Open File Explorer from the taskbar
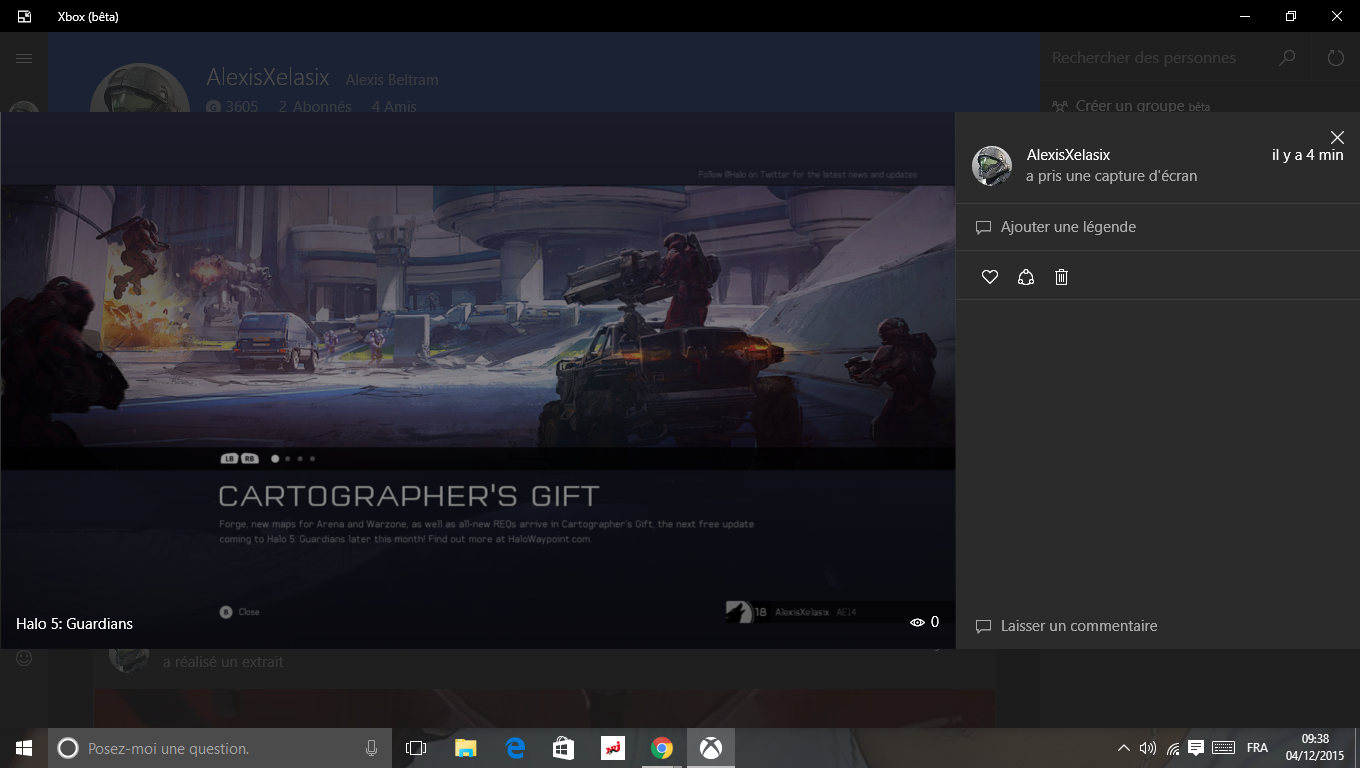Screen dimensions: 1360x768 point(465,748)
